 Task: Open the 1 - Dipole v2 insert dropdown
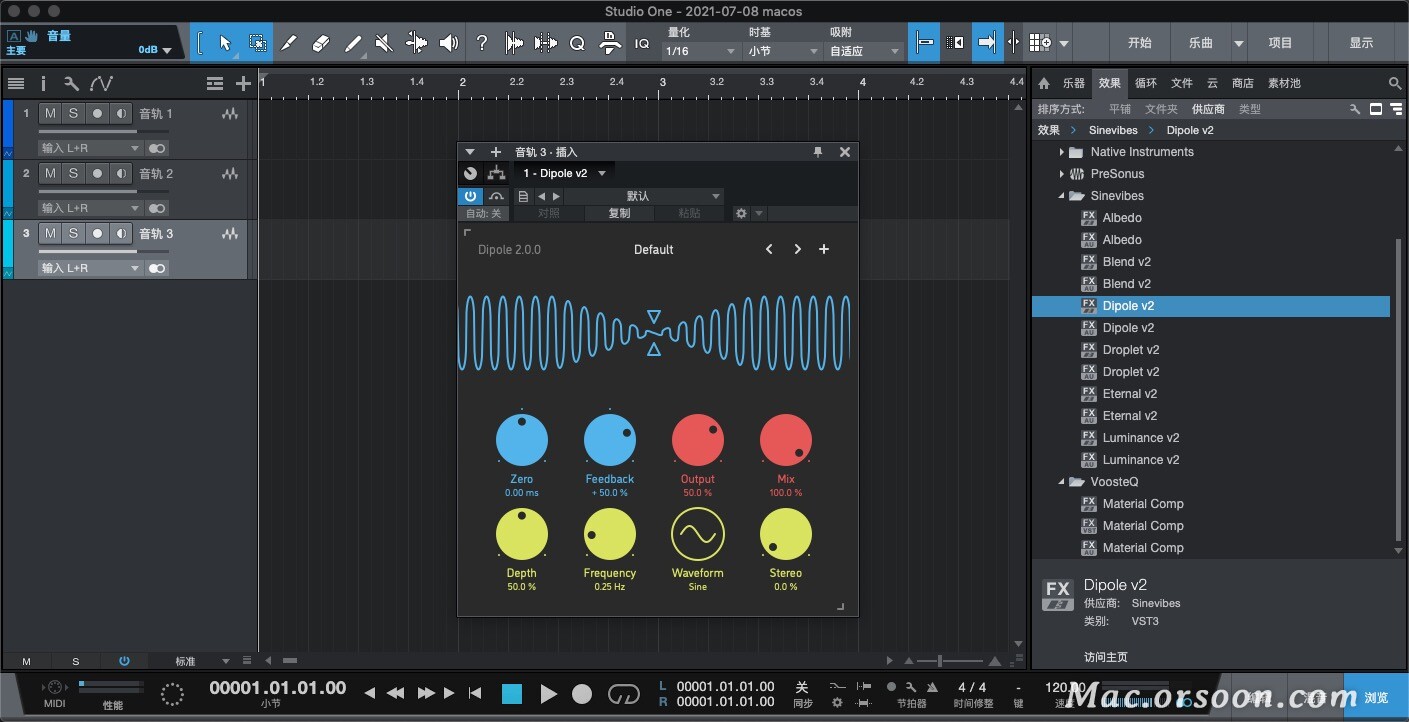(x=564, y=173)
